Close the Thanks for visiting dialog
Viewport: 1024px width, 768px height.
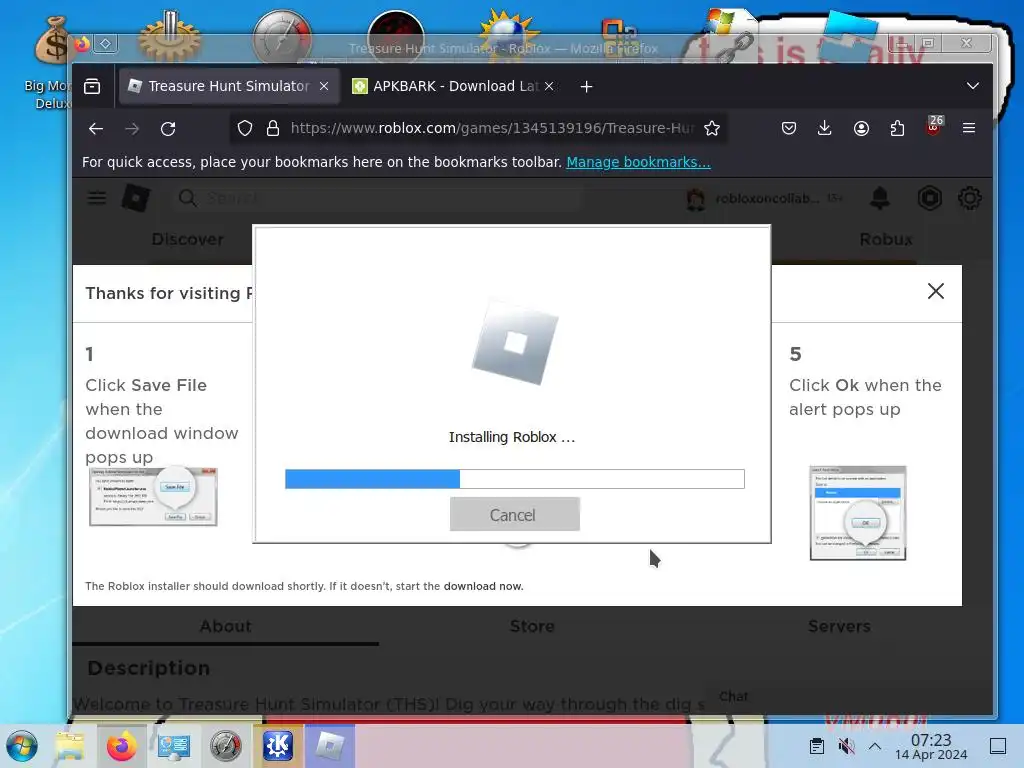click(935, 291)
